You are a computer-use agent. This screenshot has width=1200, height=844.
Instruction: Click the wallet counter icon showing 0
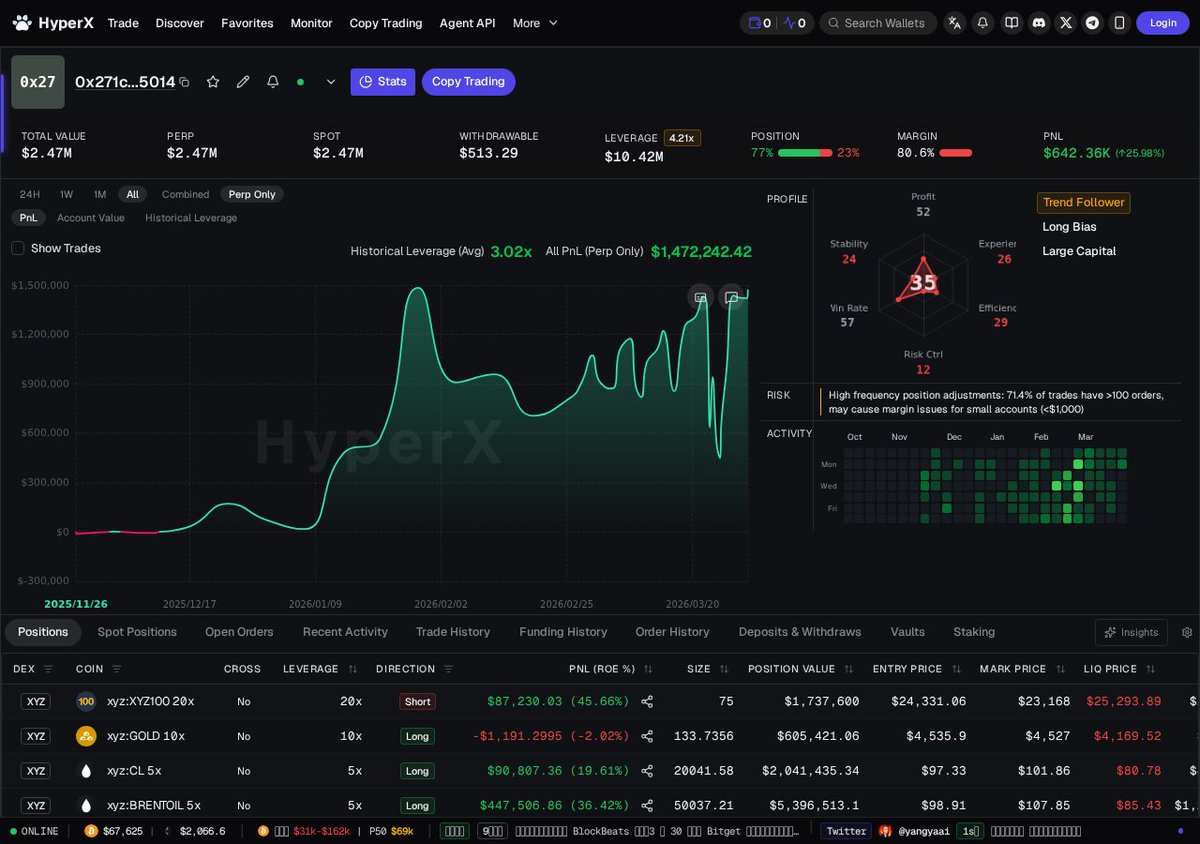(x=759, y=23)
